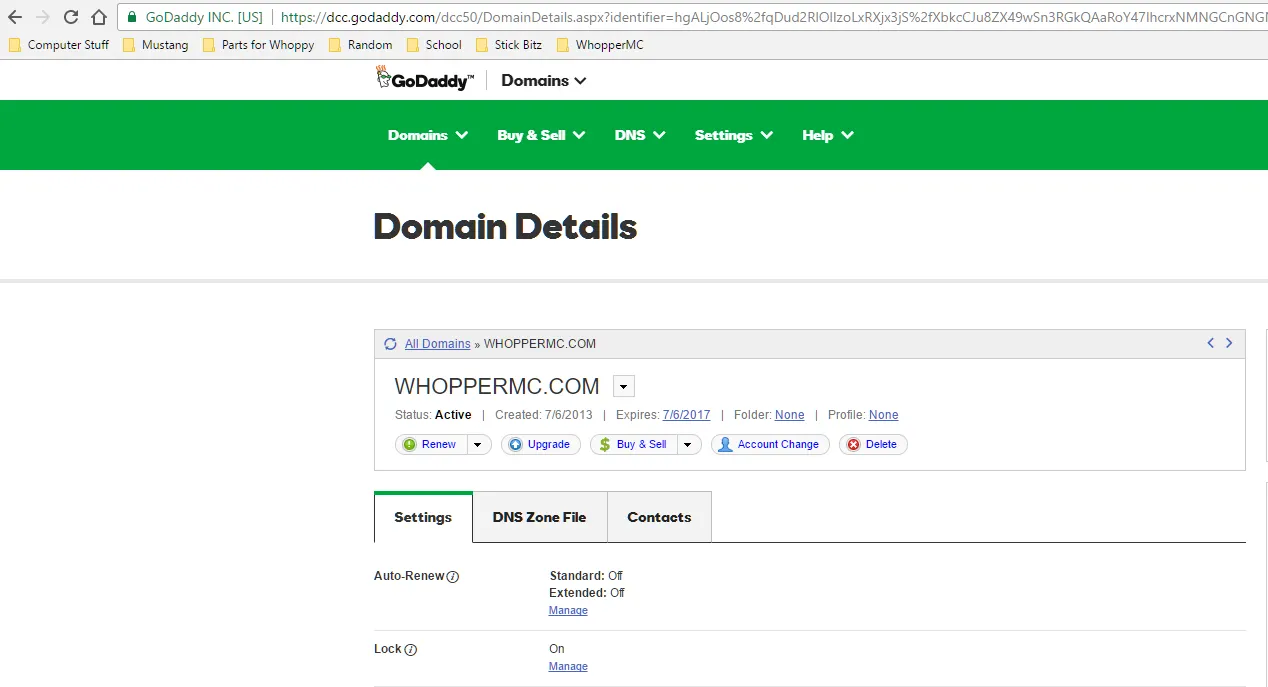1268x687 pixels.
Task: Click the Lock status On value
Action: point(557,649)
